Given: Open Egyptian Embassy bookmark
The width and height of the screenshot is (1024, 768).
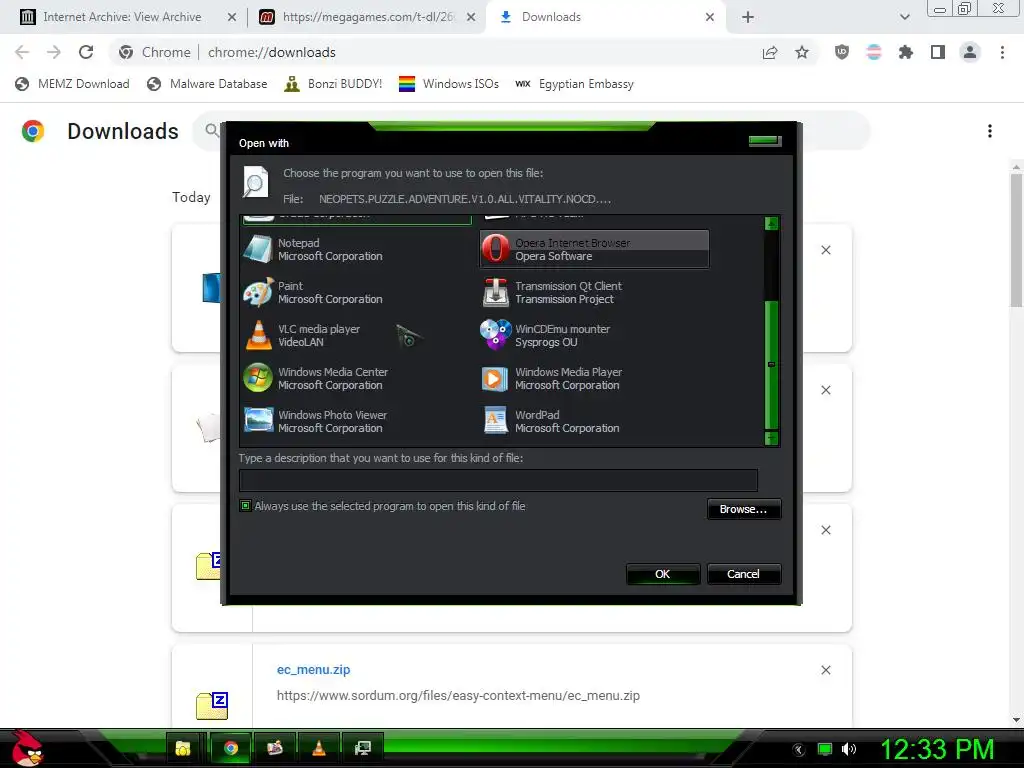Looking at the screenshot, I should pos(574,84).
